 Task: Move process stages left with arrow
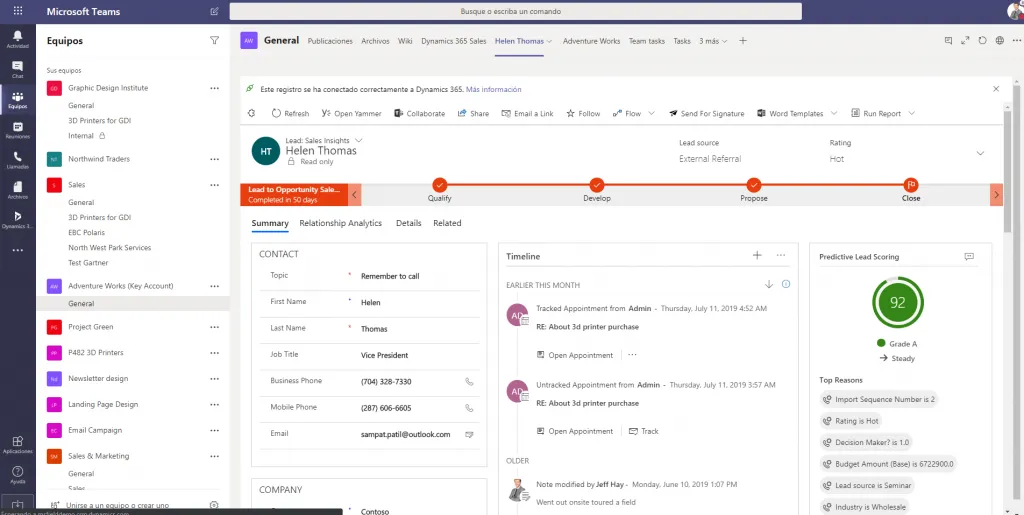[355, 195]
